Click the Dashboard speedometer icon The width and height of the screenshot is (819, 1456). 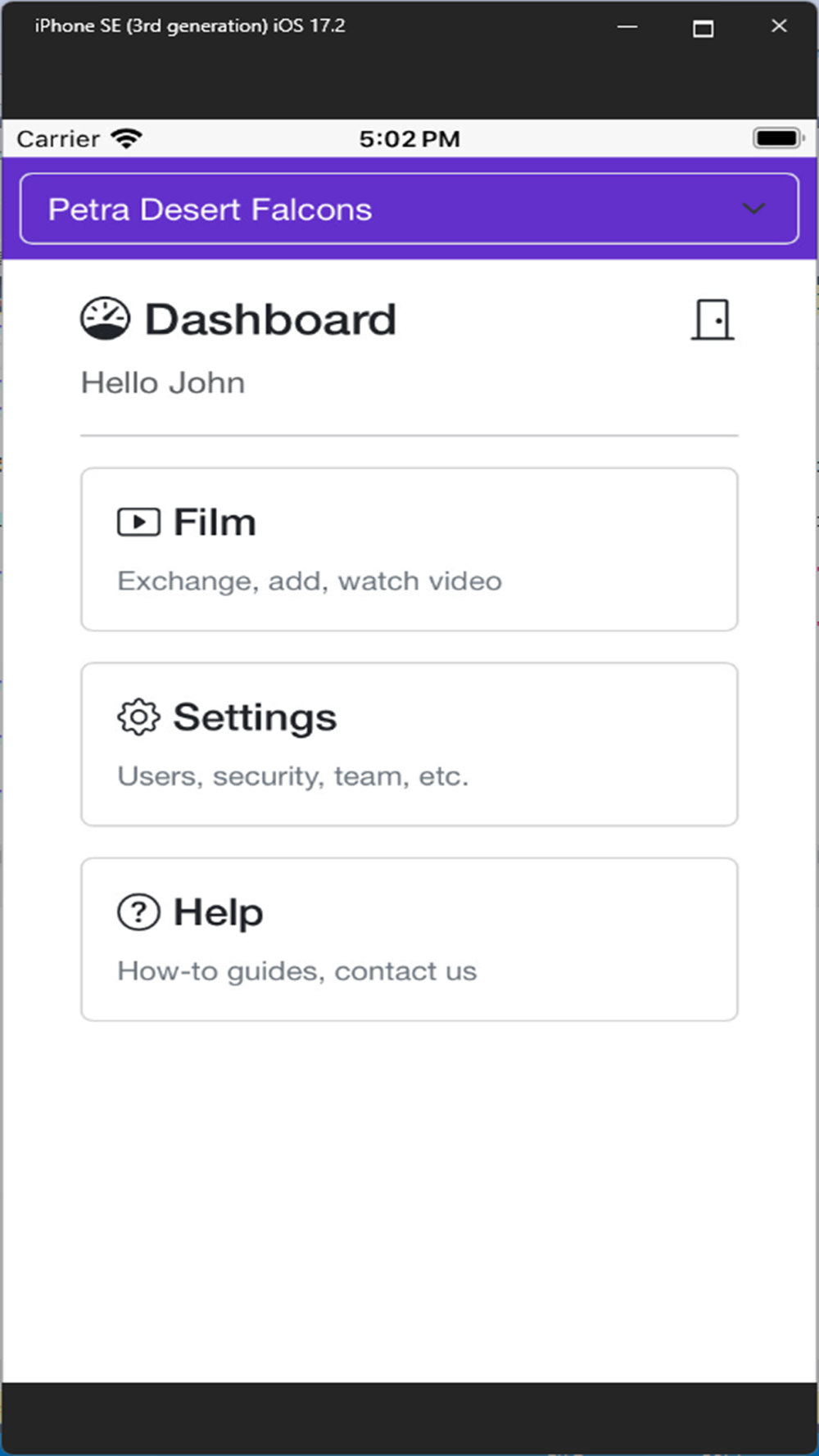point(105,319)
